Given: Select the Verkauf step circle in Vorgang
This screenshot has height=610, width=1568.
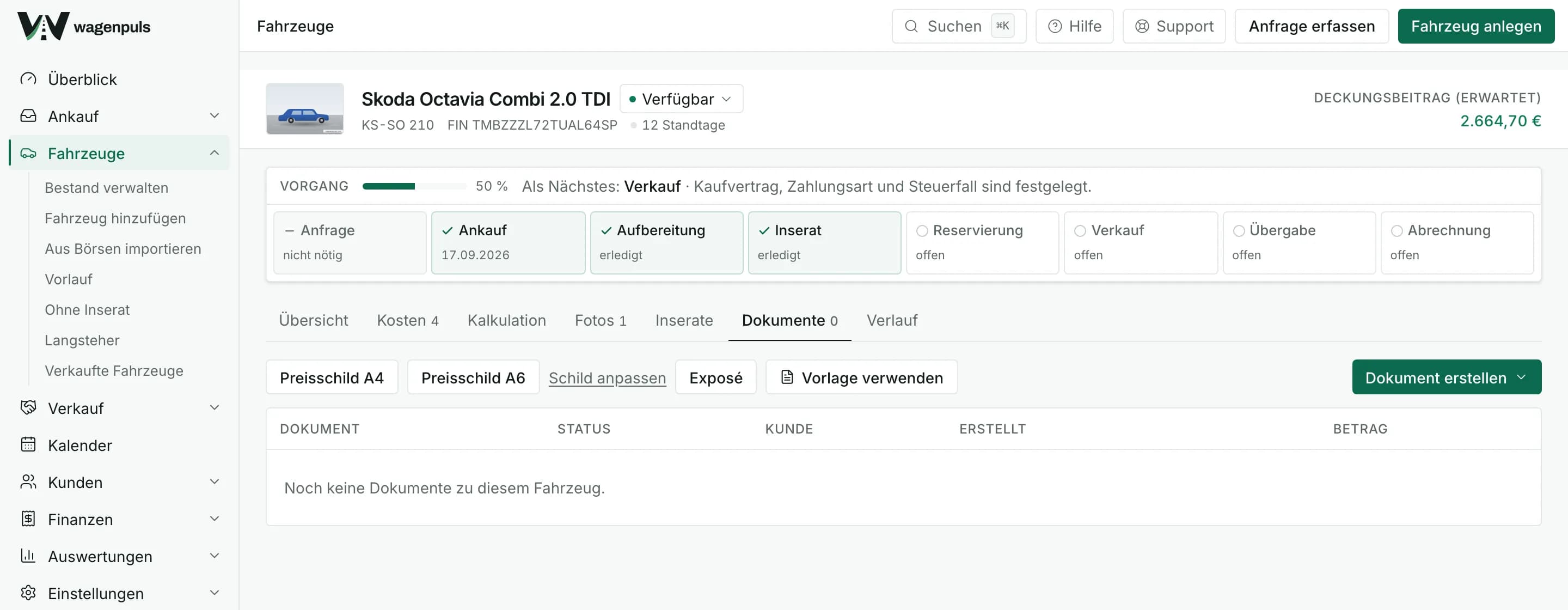Looking at the screenshot, I should coord(1080,231).
